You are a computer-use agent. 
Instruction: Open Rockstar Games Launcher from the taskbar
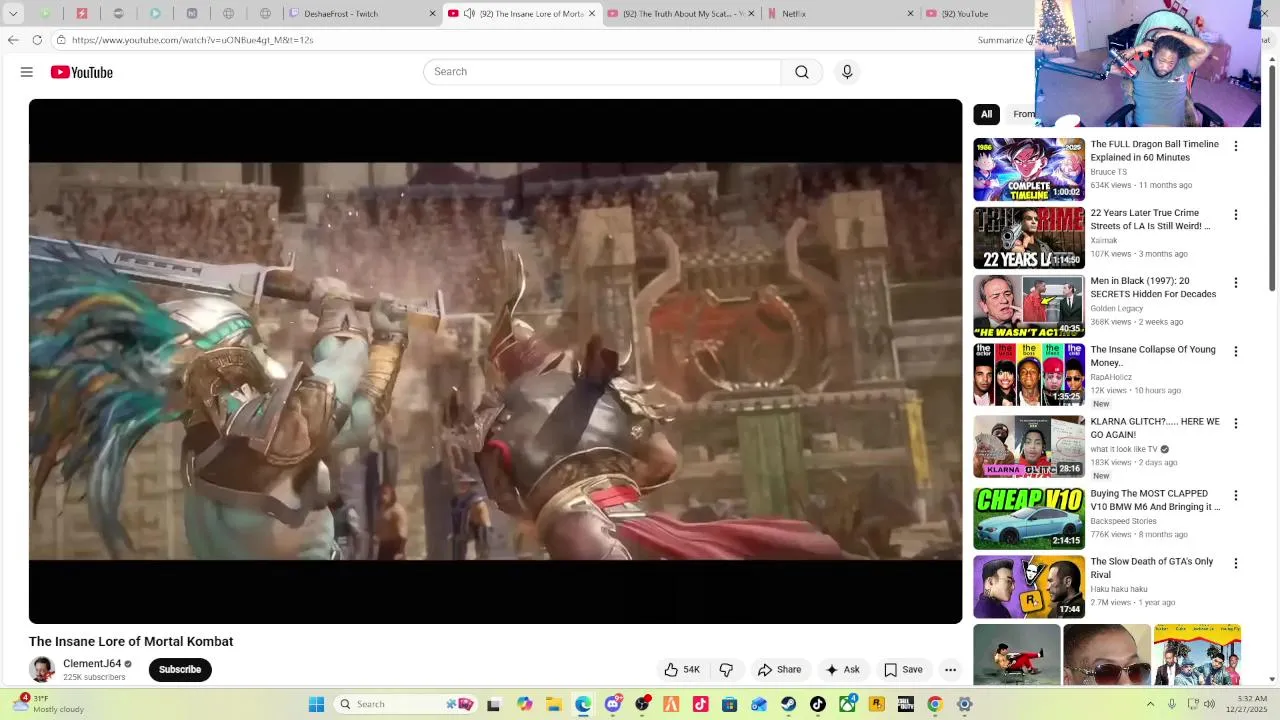tap(877, 704)
